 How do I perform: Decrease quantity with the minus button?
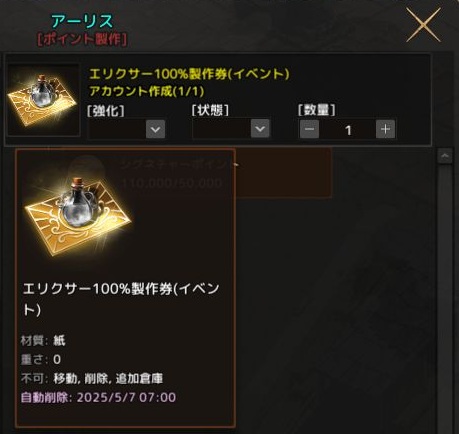[x=309, y=129]
